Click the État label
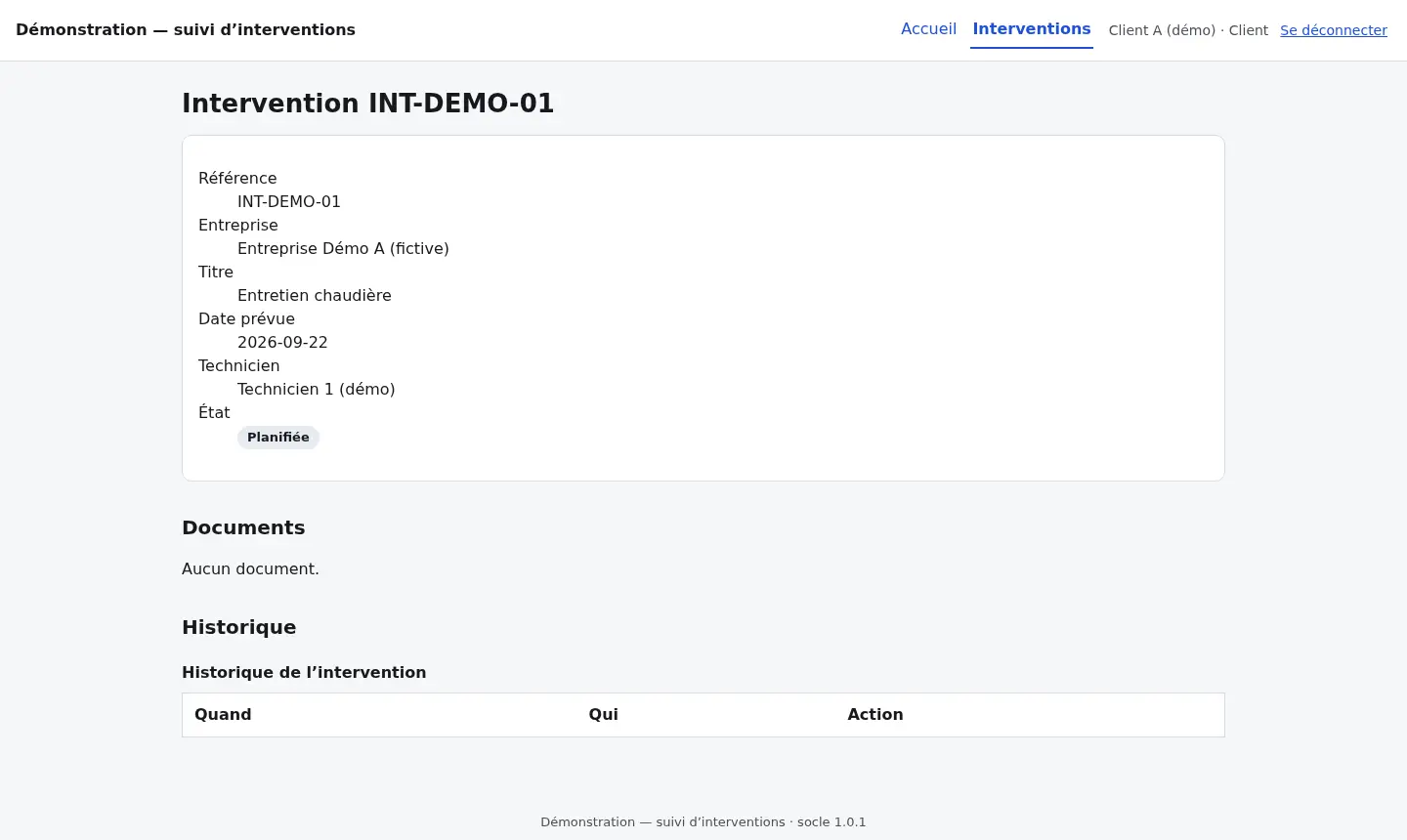The height and width of the screenshot is (840, 1407). click(x=214, y=412)
